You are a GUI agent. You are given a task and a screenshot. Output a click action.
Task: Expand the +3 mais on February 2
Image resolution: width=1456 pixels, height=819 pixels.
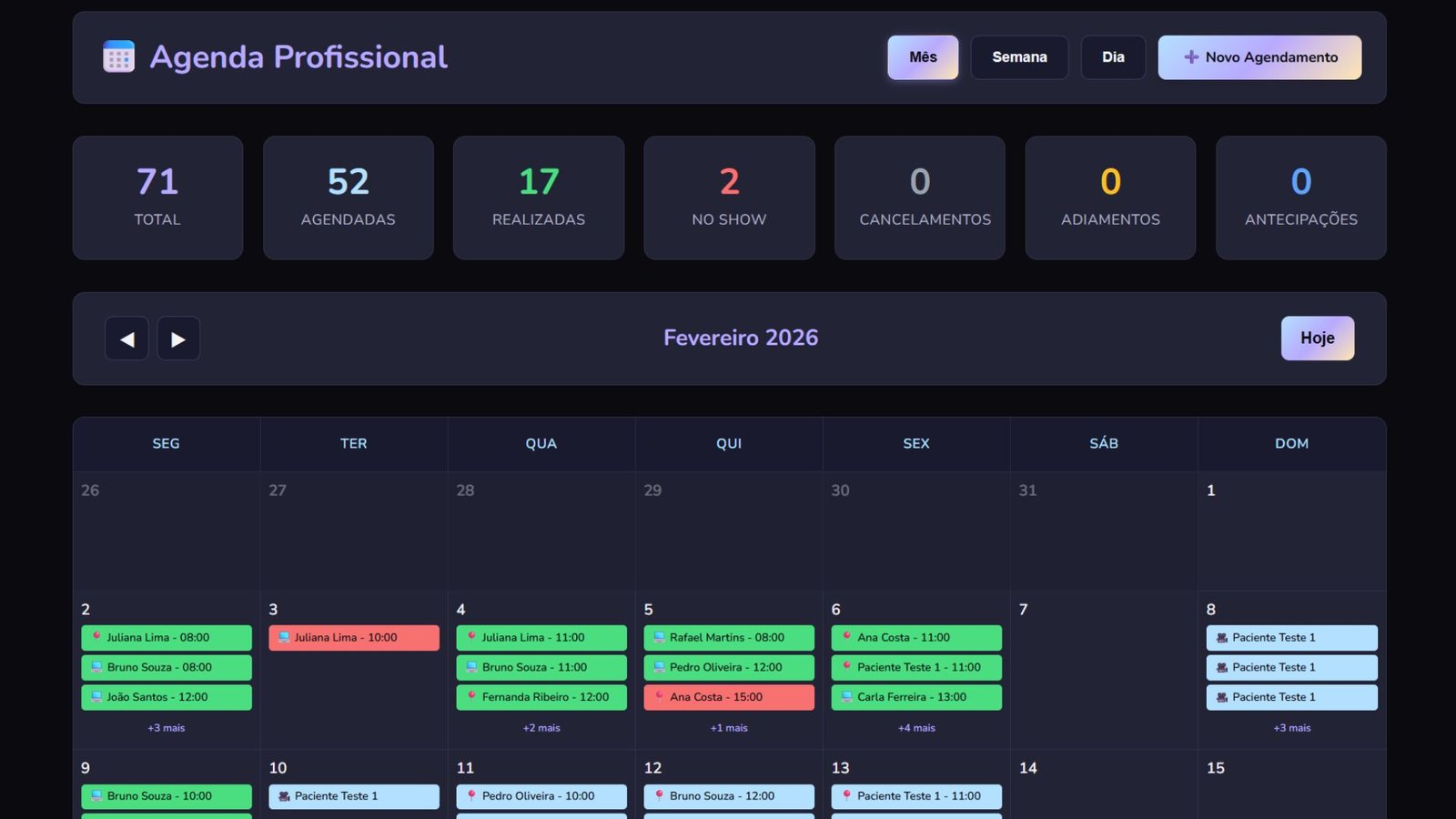tap(165, 727)
